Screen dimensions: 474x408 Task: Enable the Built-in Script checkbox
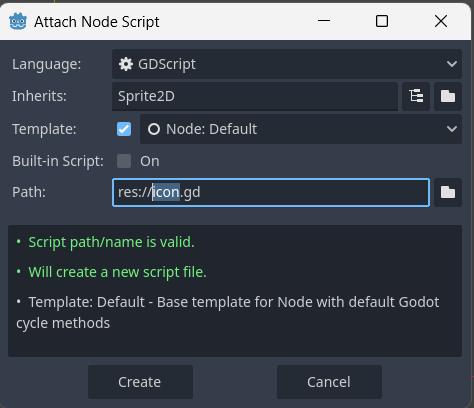click(x=124, y=161)
